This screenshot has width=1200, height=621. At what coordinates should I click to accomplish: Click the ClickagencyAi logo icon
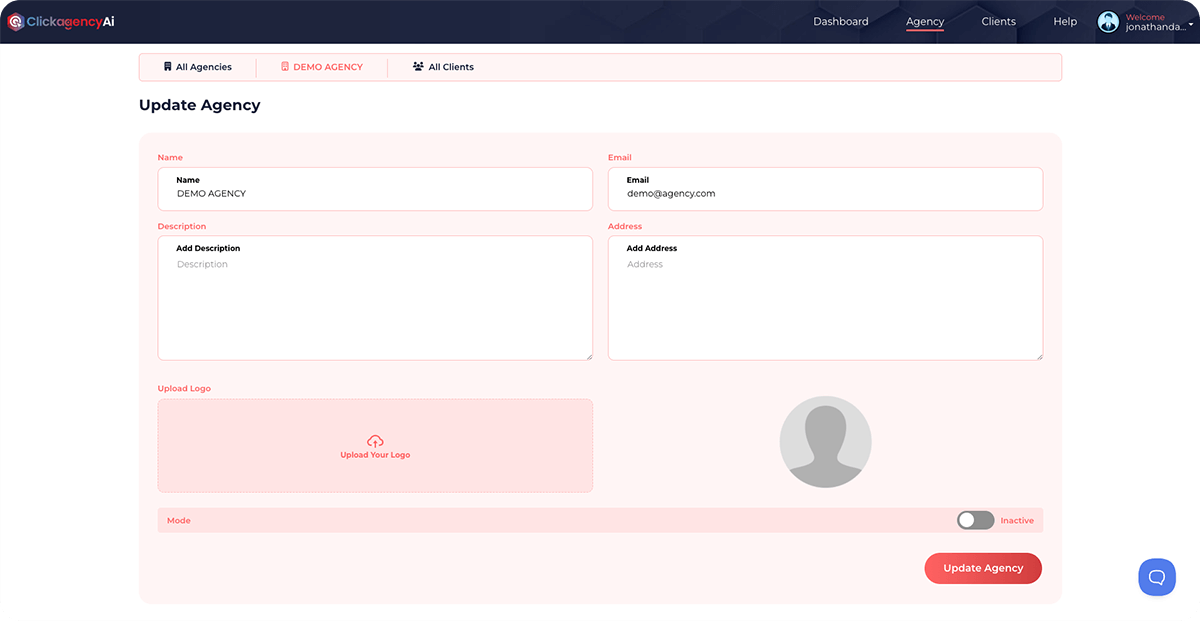(16, 20)
